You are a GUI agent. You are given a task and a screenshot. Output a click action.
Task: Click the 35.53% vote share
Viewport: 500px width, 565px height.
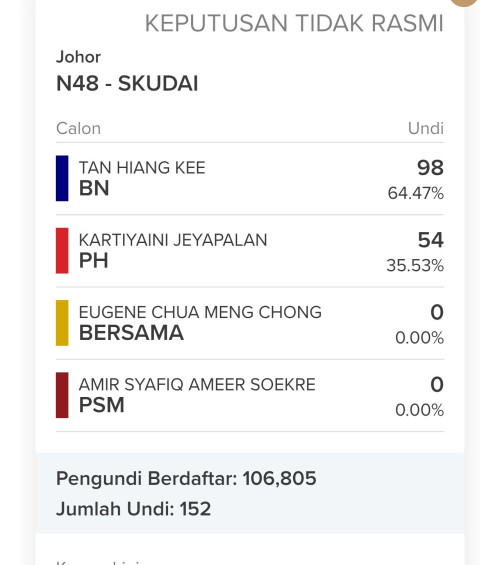point(415,266)
